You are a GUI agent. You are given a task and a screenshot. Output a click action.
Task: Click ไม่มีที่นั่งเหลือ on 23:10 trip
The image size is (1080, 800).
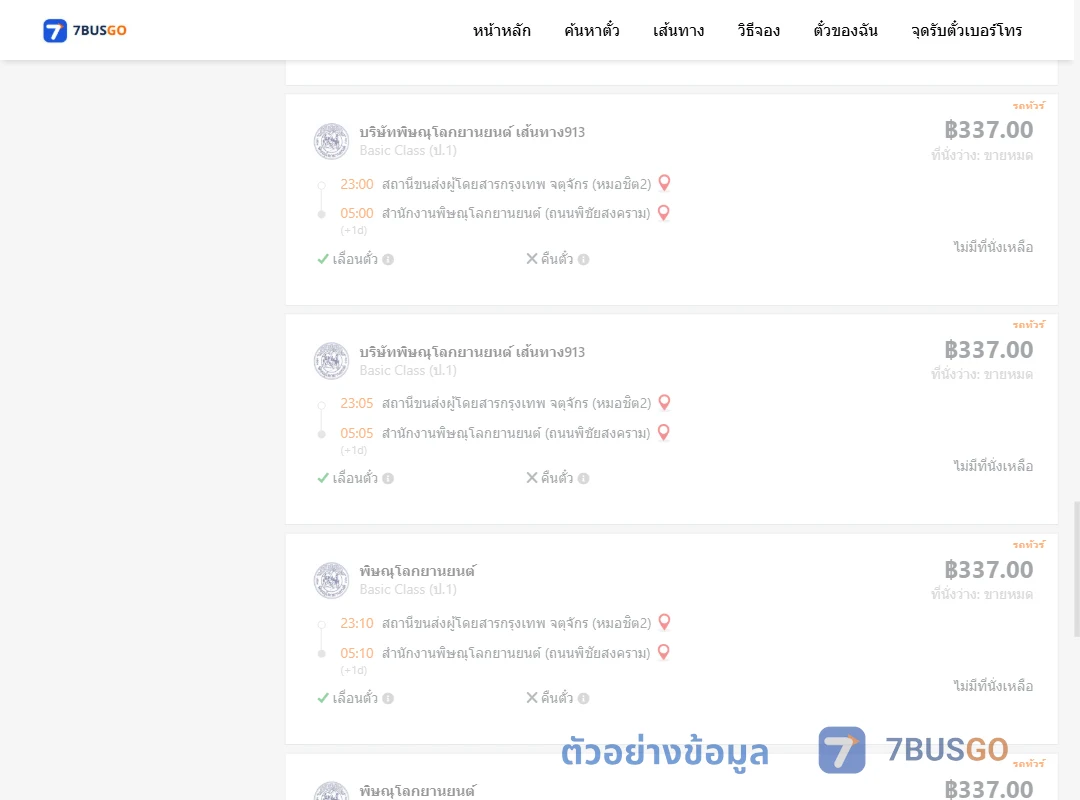click(993, 686)
